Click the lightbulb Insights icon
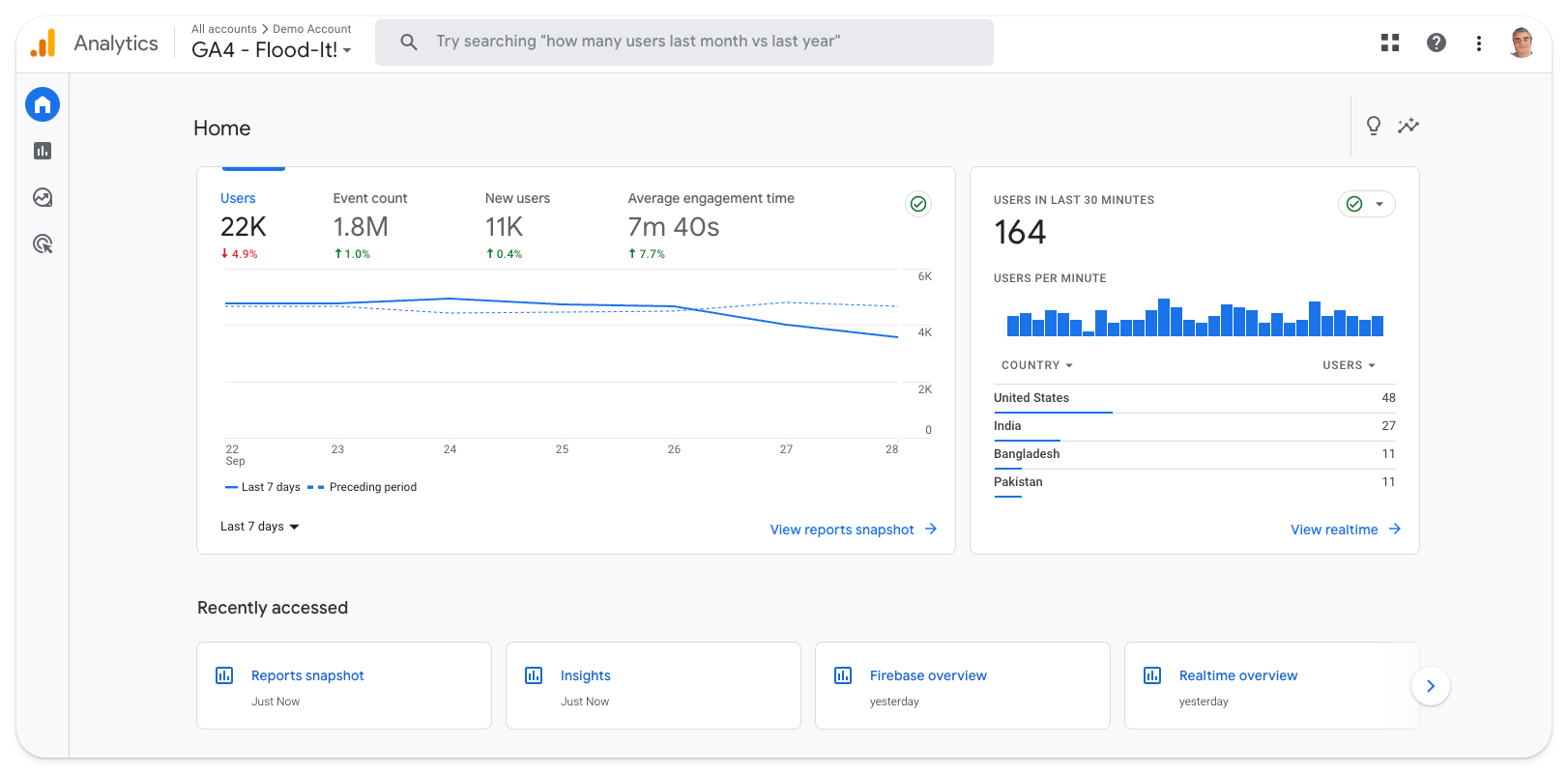1568x774 pixels. coord(1373,126)
